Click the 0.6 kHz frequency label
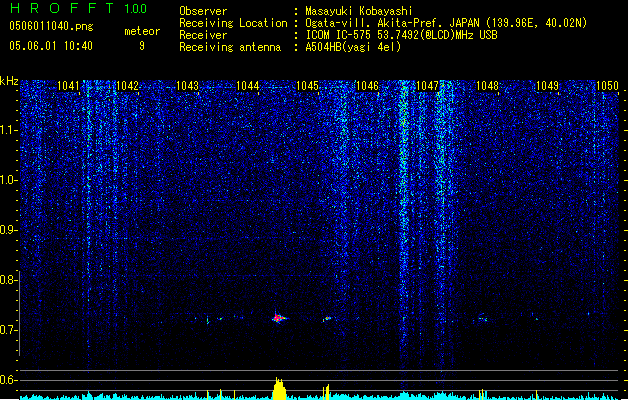 click(x=8, y=380)
